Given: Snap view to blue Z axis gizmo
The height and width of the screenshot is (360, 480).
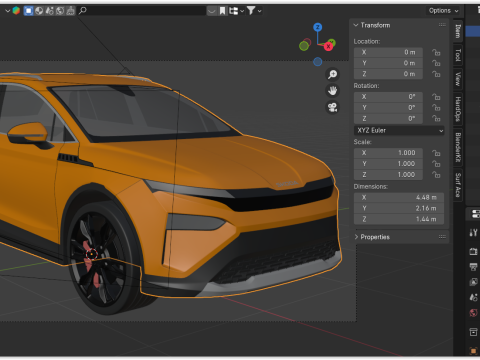Looking at the screenshot, I should [318, 27].
